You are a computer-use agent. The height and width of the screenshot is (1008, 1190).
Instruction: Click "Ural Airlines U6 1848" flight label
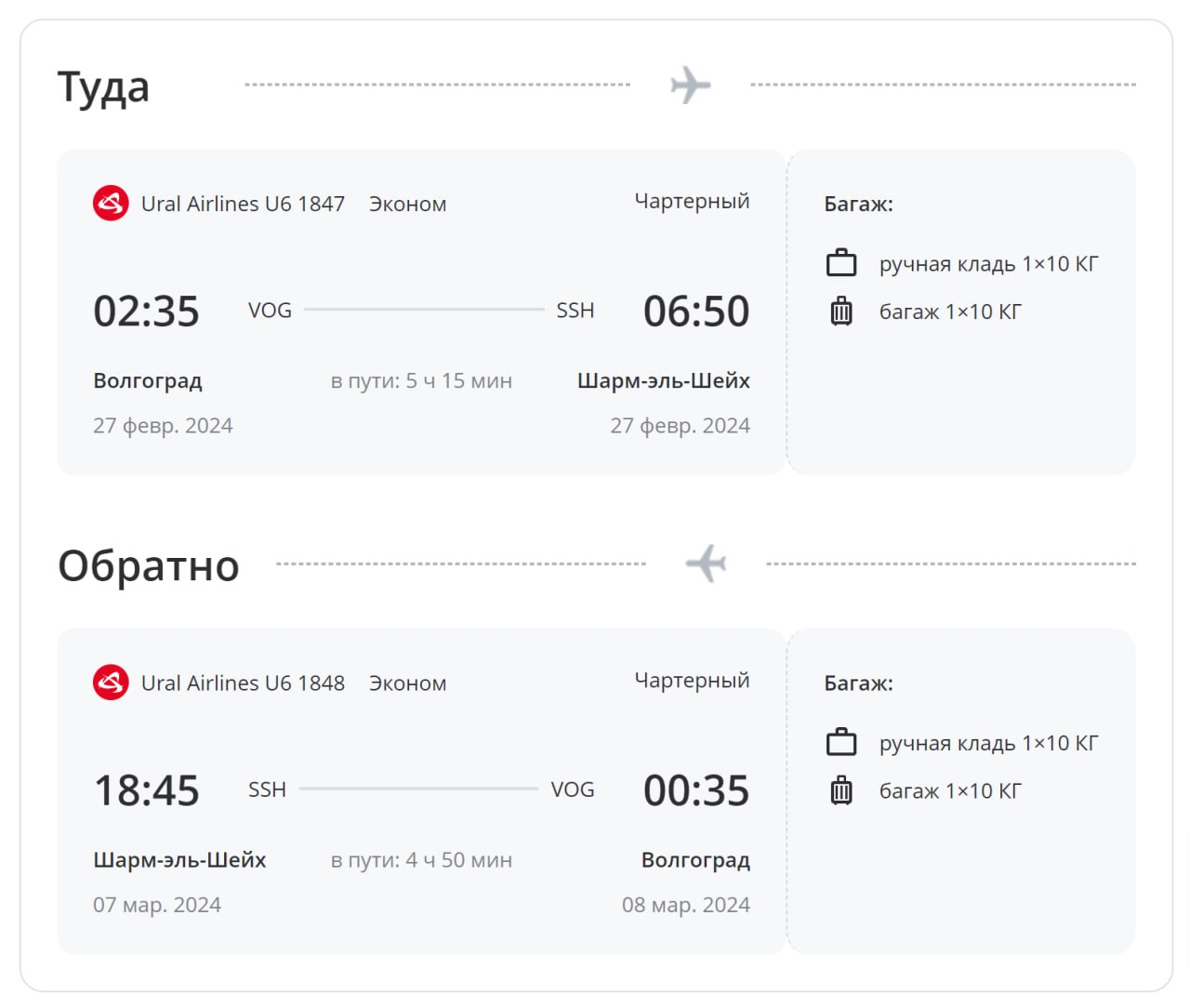pos(243,683)
